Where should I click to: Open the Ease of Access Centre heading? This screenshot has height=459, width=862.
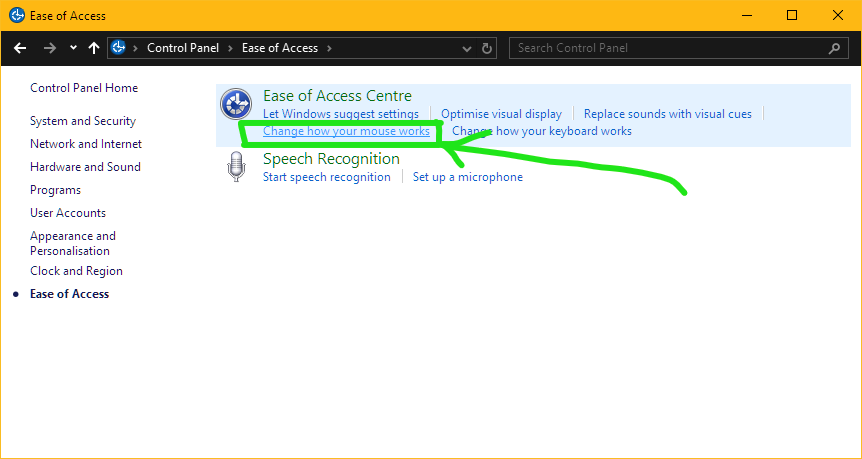point(338,96)
